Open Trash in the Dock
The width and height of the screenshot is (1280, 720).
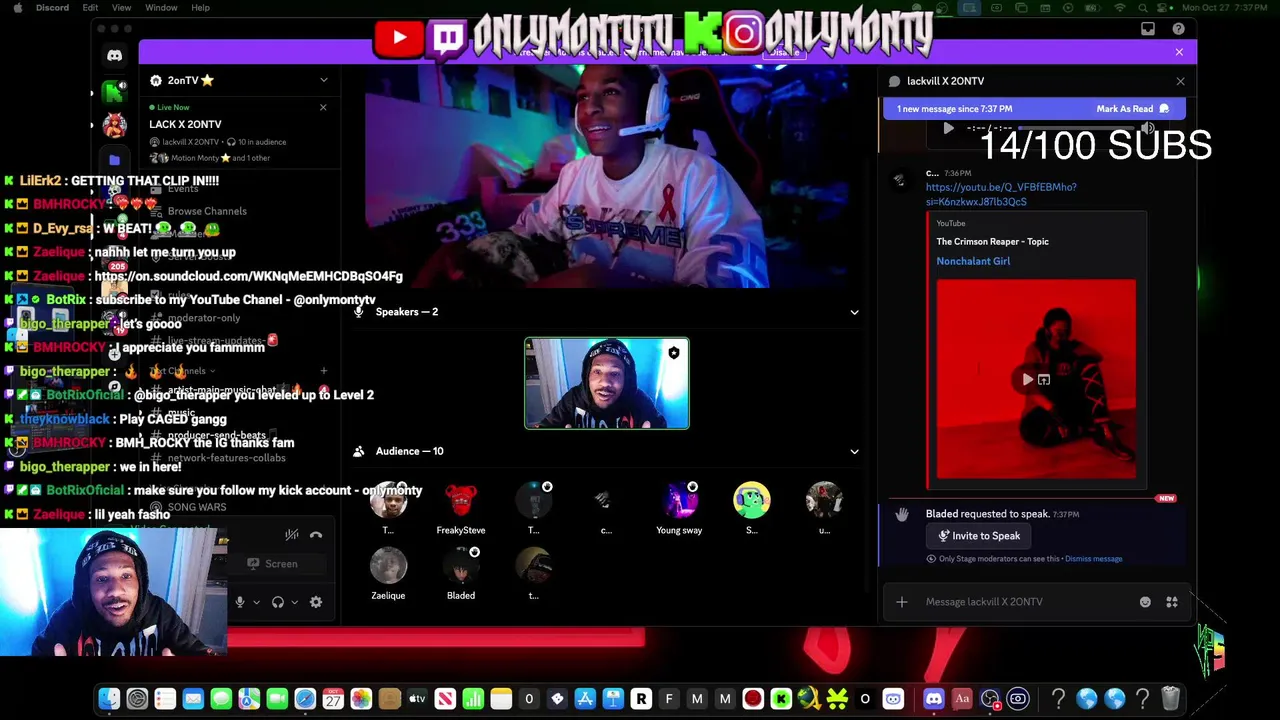[1170, 699]
